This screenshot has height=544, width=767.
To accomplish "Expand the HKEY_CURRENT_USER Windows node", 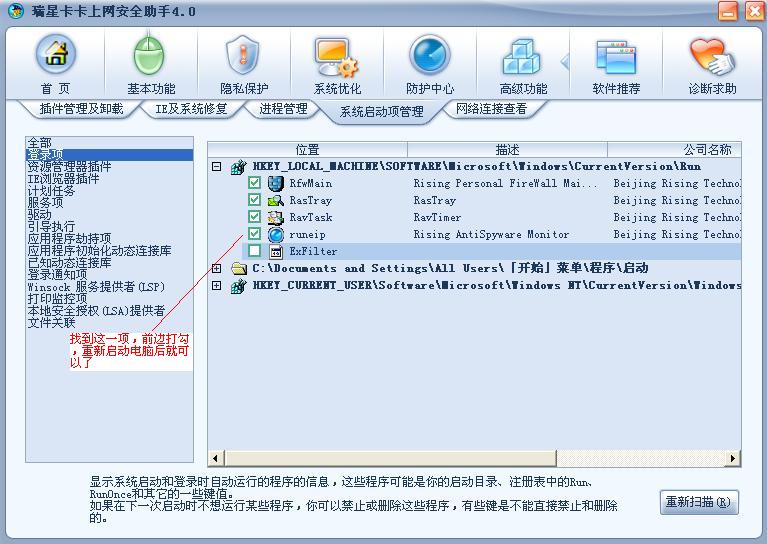I will click(216, 285).
